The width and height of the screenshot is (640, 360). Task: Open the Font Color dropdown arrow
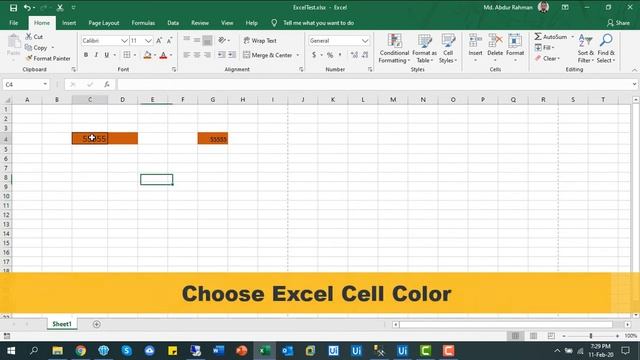(171, 55)
